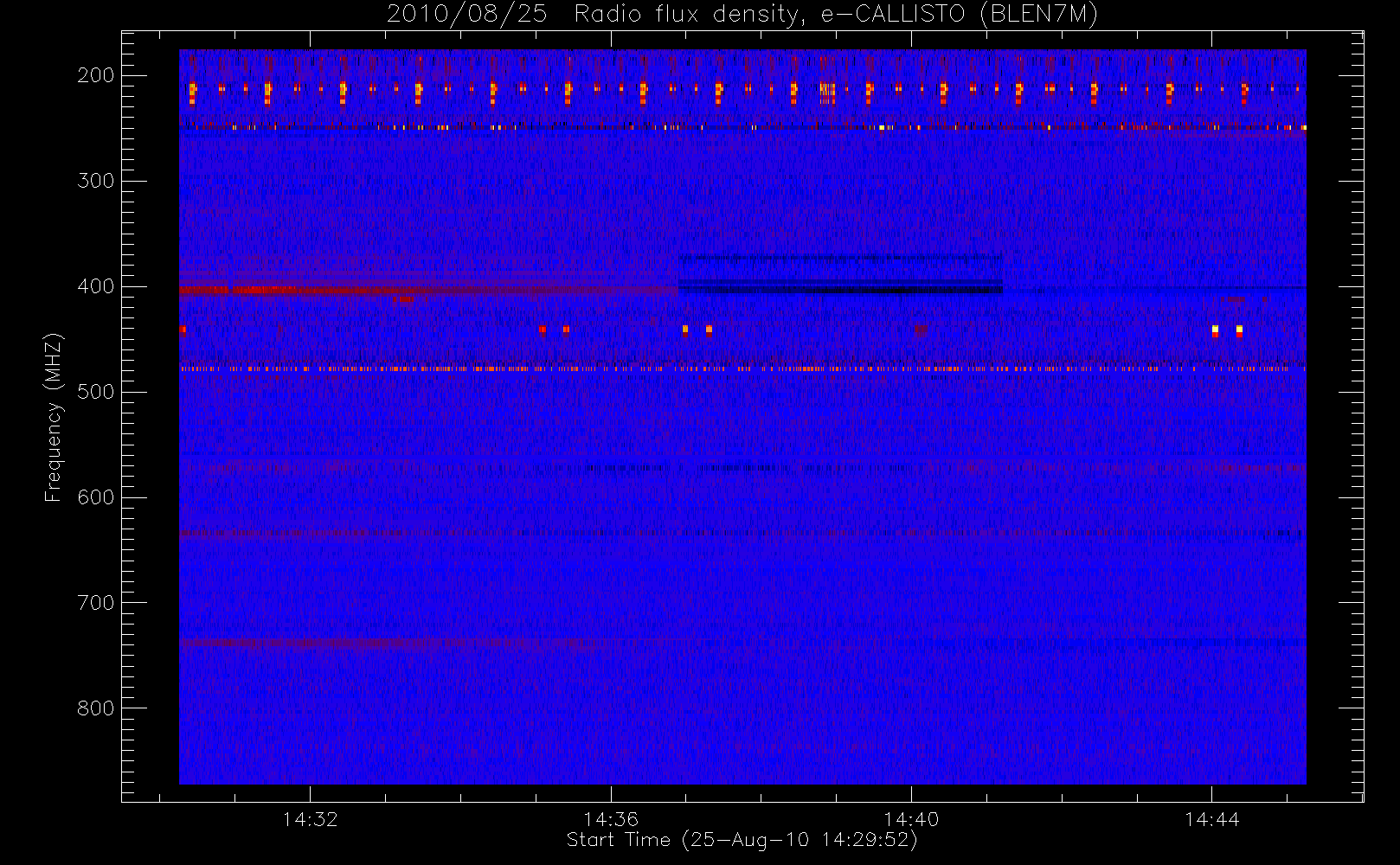Viewport: 1400px width, 865px height.
Task: Click the plot title "2010/08/25 Radio flux density, e-CALLISTO (BLEN7M)"
Action: coord(742,15)
